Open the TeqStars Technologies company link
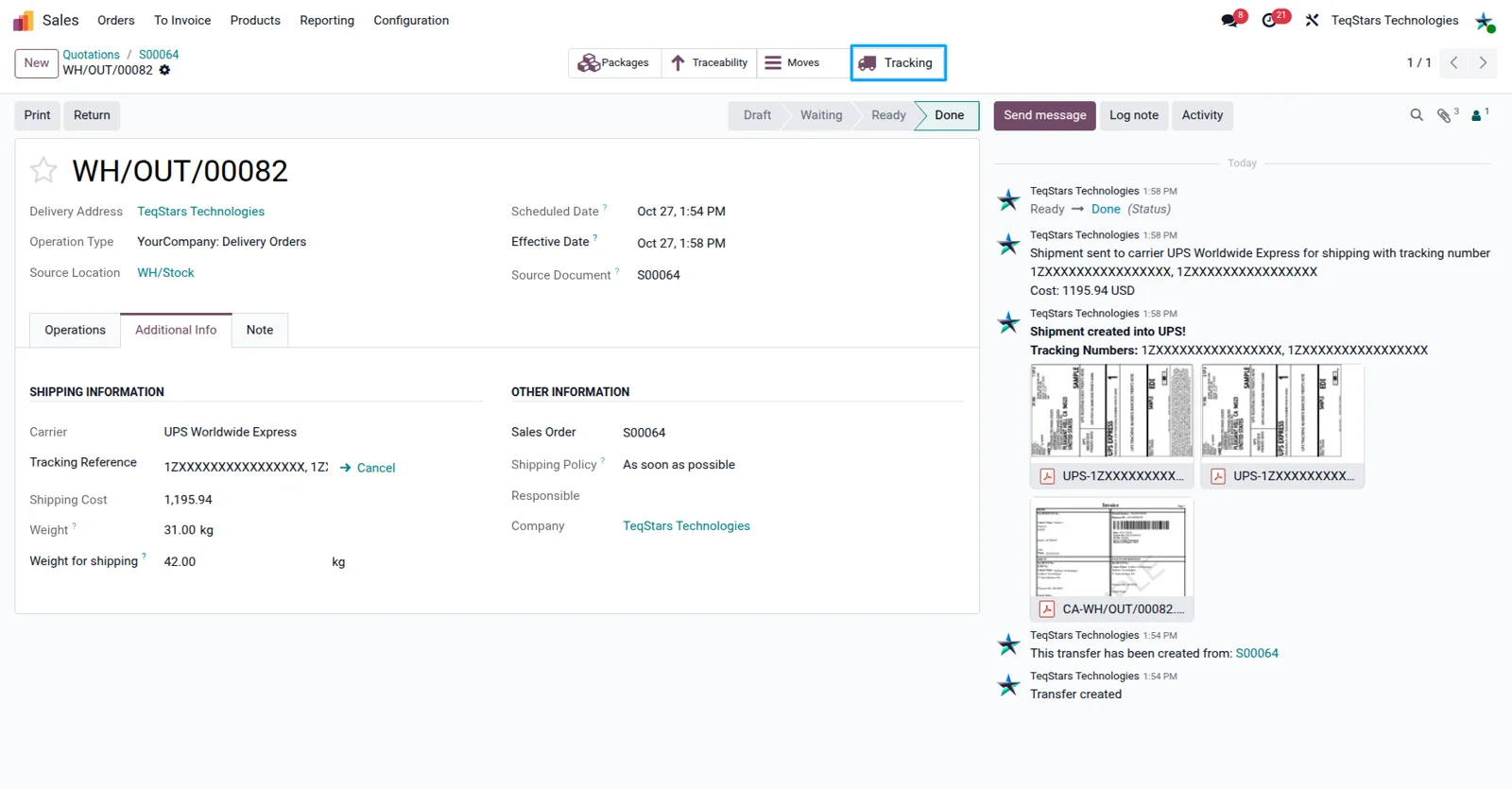This screenshot has height=789, width=1512. coord(686,526)
